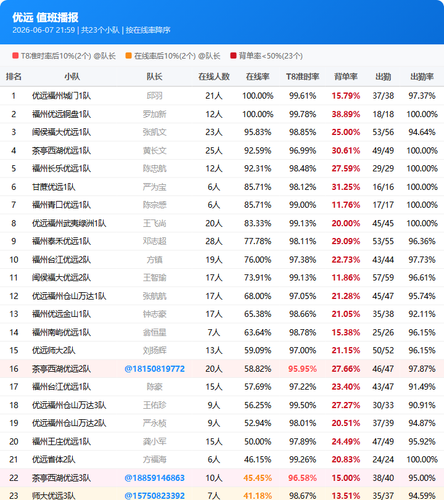Click the online rate 95.83%
Screen dimensions: 444x500
(x=258, y=132)
